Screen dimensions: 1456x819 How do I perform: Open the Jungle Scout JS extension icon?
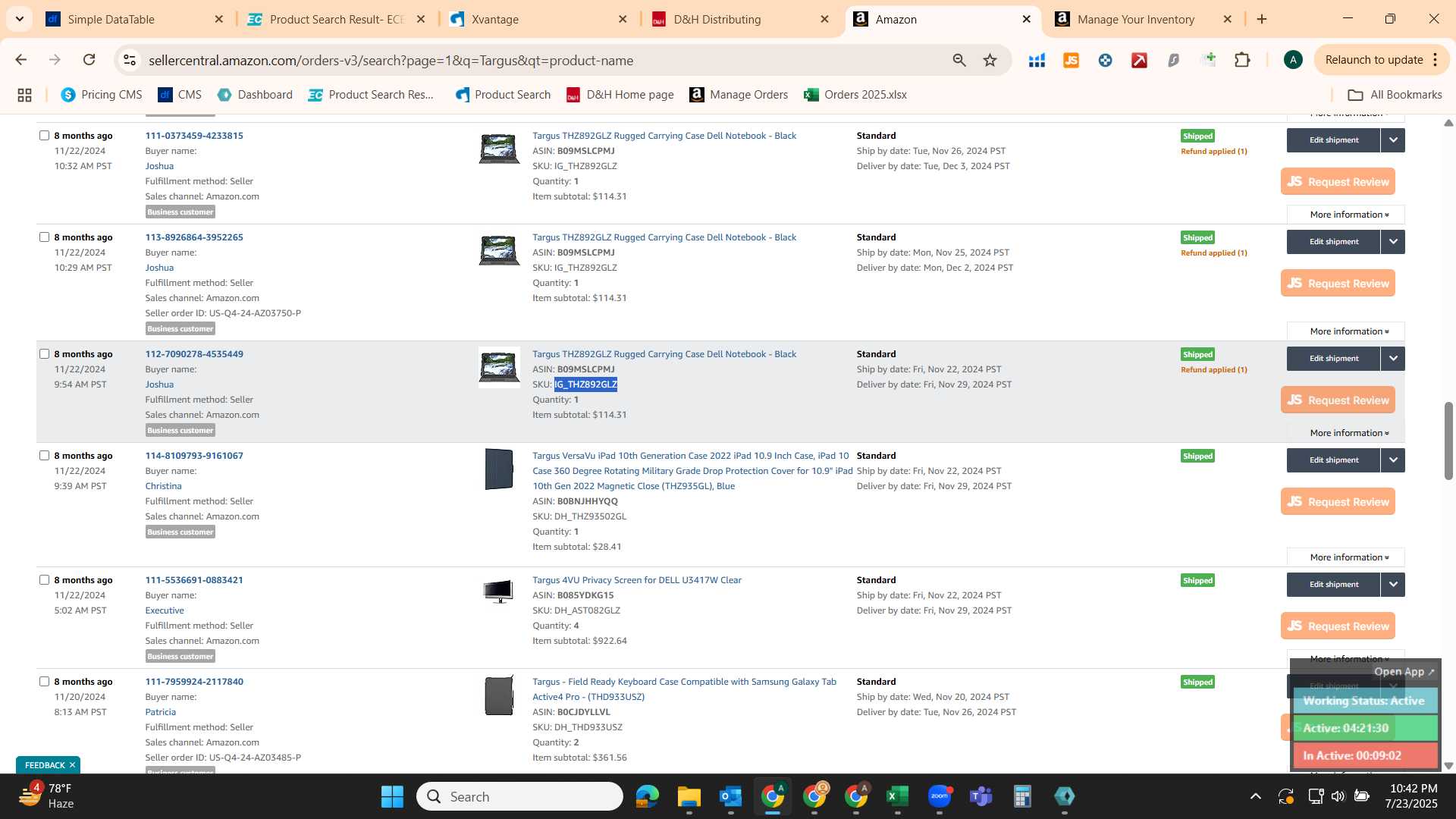1071,60
